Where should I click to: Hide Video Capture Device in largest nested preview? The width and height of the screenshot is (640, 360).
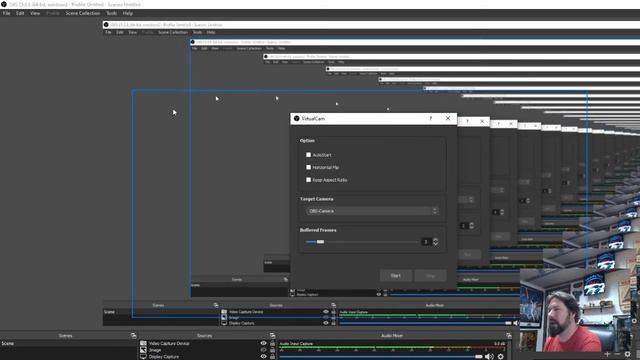[x=326, y=312]
